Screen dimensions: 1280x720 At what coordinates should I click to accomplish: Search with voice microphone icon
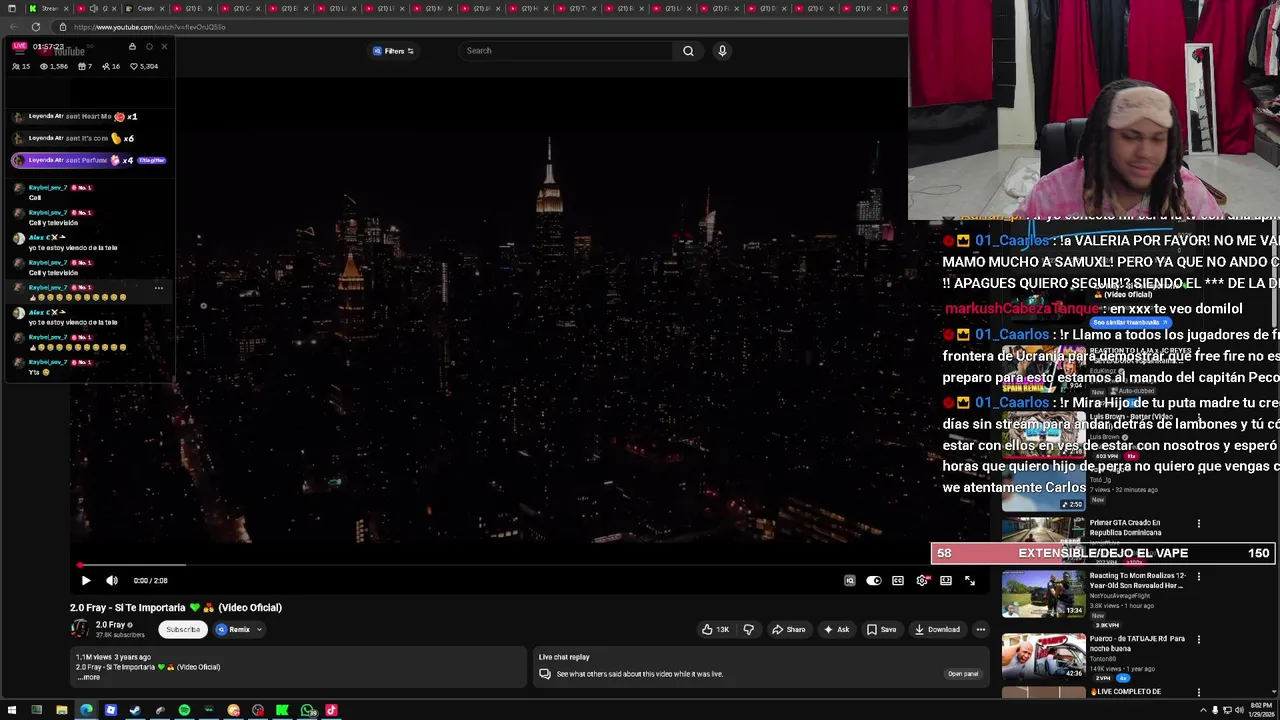pyautogui.click(x=722, y=51)
